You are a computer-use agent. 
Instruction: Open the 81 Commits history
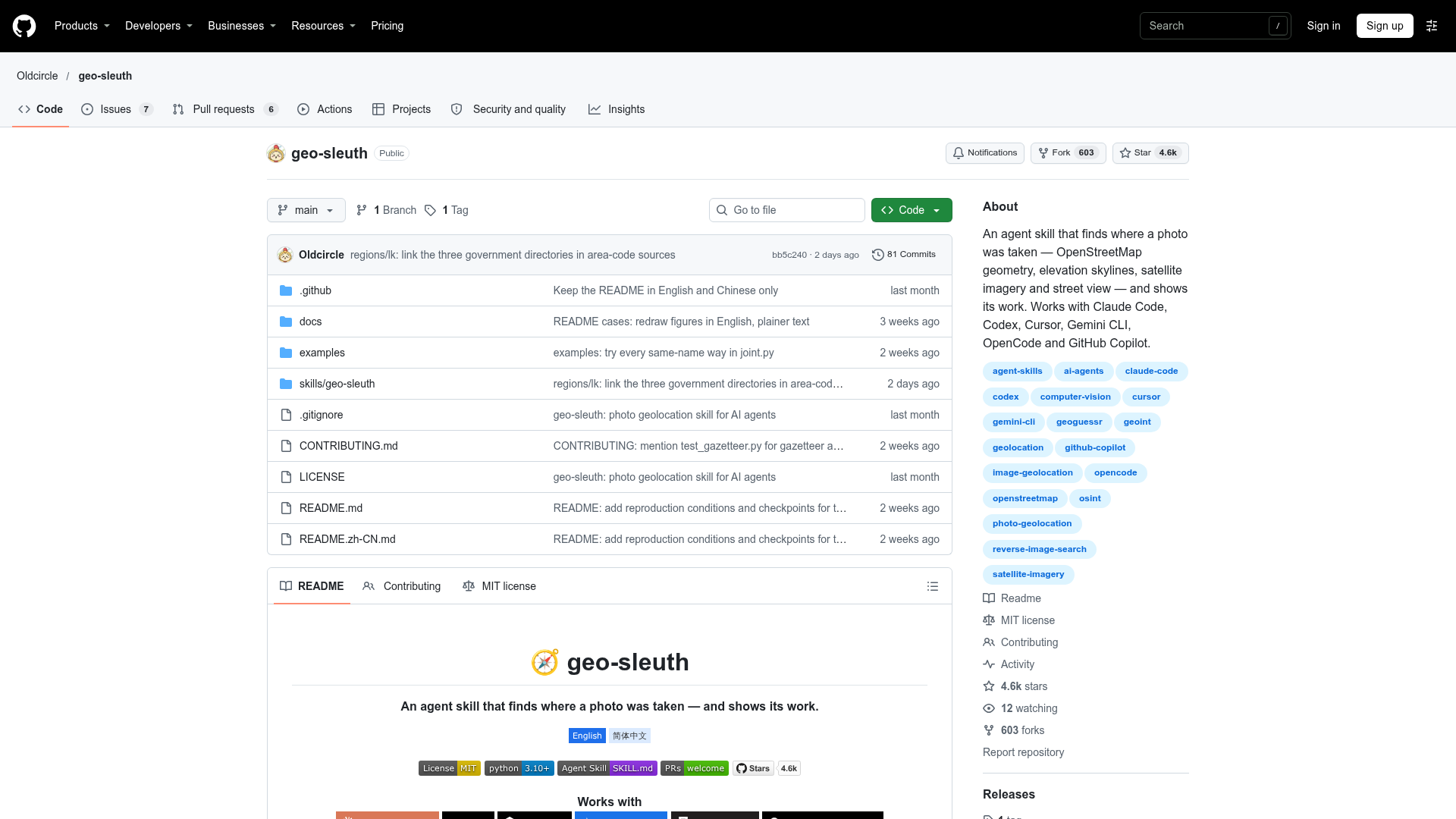click(904, 255)
